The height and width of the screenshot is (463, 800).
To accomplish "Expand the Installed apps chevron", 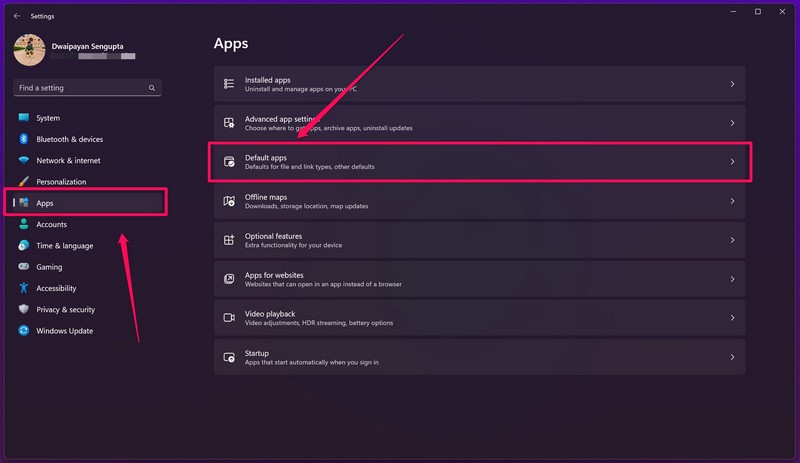I will pos(732,84).
